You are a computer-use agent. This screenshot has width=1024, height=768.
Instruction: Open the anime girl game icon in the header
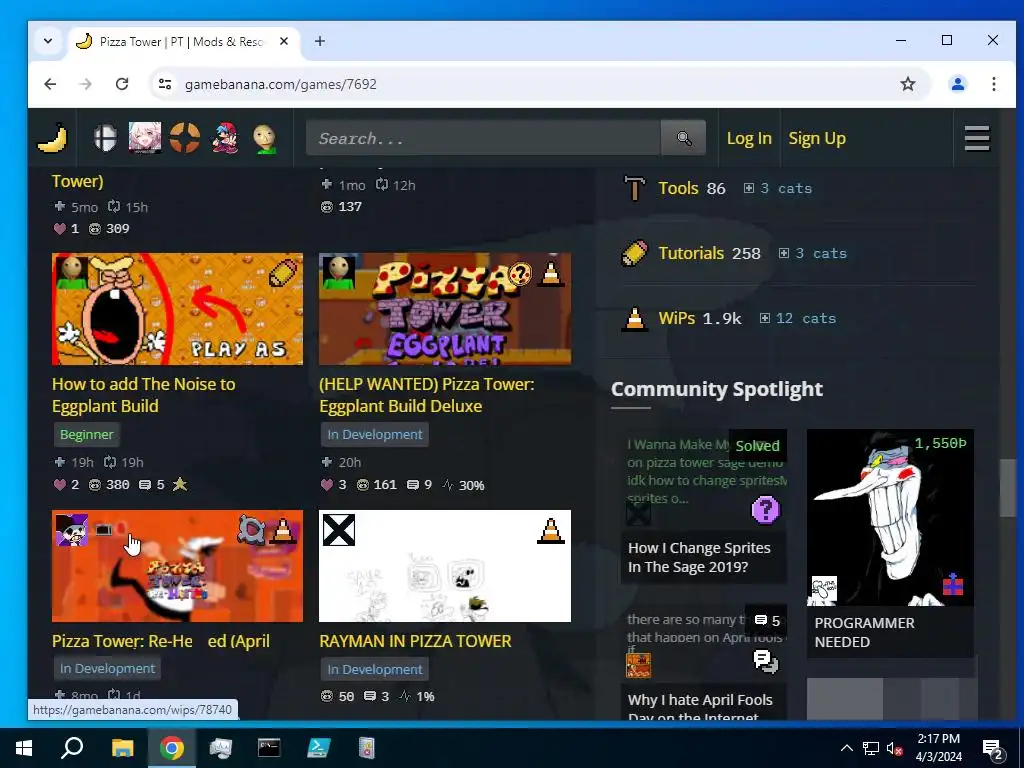click(145, 138)
